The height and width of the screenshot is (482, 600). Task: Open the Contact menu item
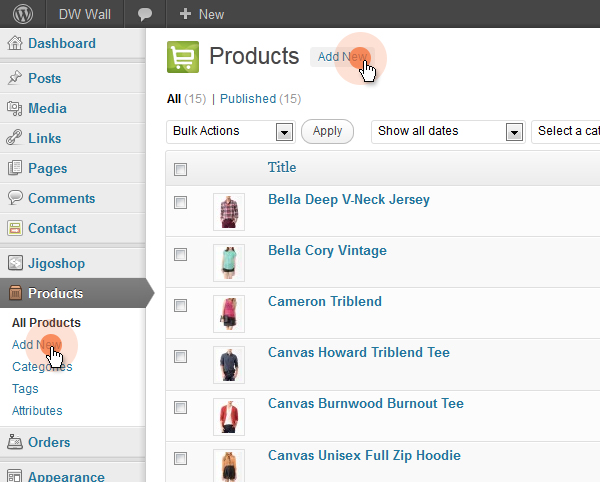52,228
